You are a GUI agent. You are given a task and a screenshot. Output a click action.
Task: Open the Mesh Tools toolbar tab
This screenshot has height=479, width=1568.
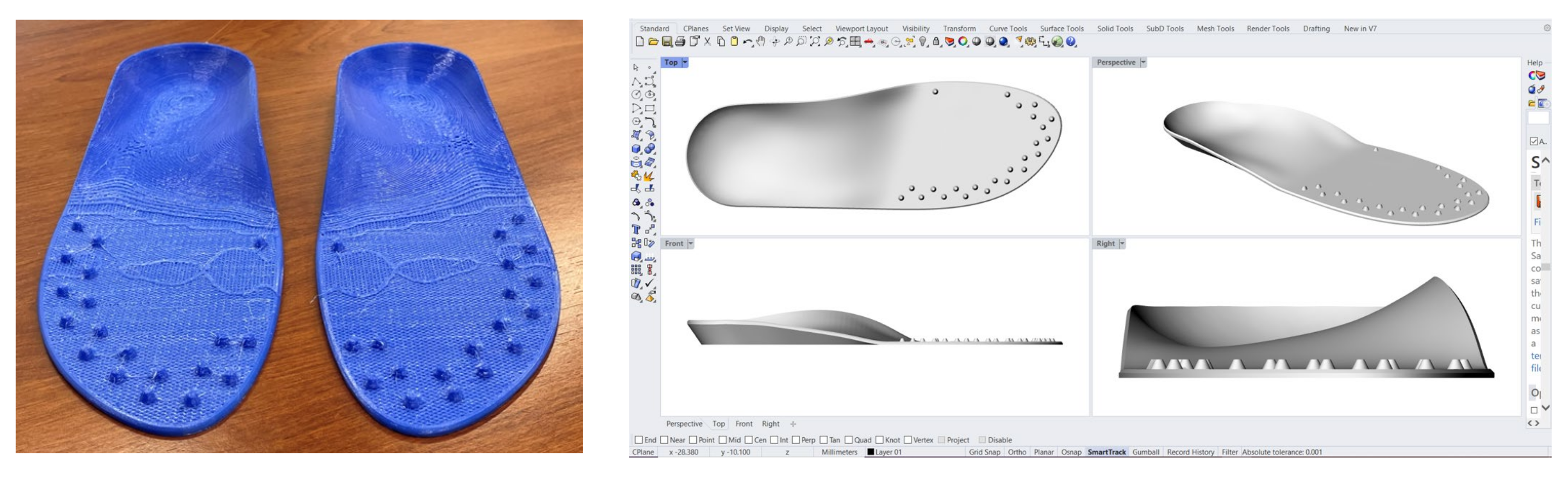pos(1215,29)
